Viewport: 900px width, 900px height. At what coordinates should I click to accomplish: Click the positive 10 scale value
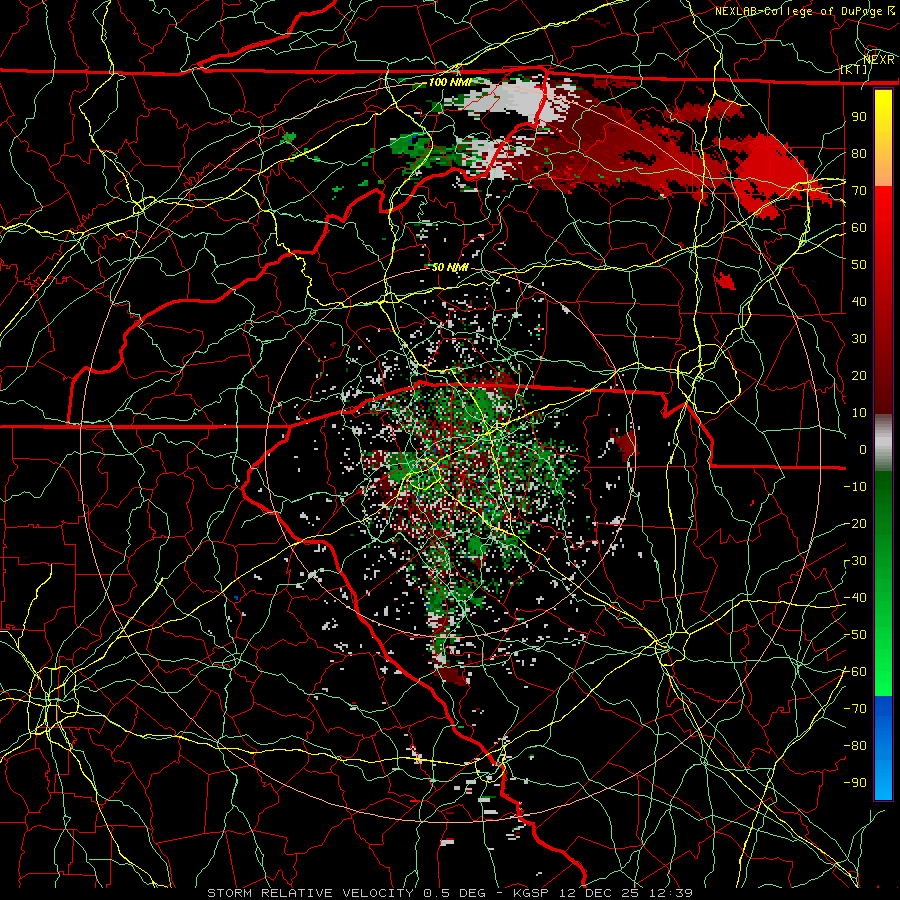[859, 413]
